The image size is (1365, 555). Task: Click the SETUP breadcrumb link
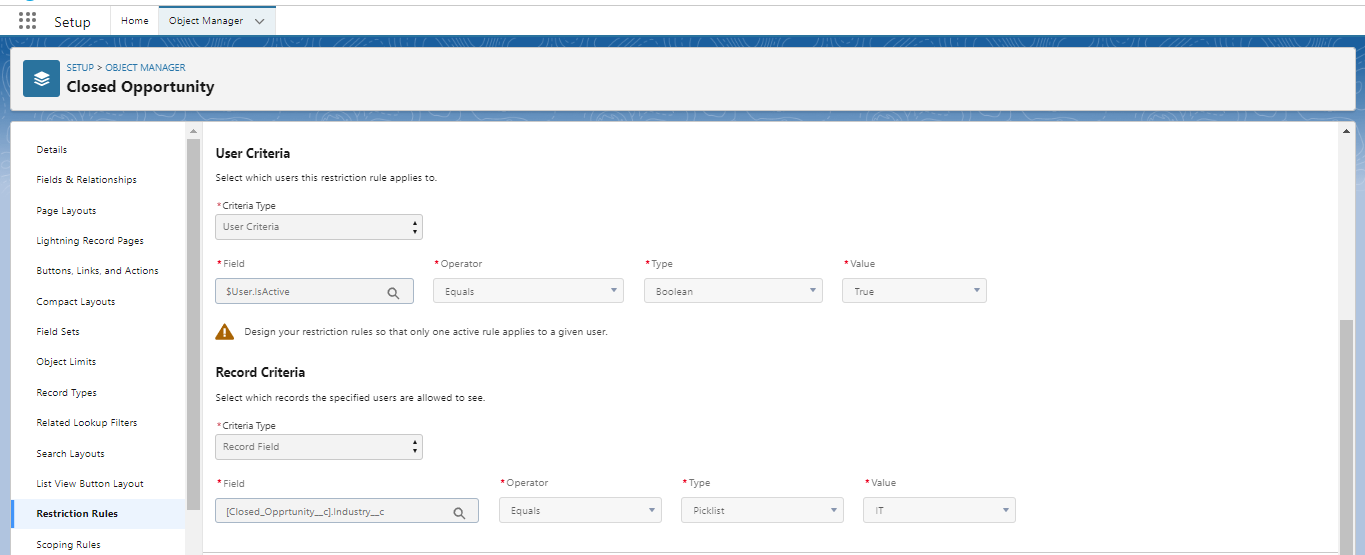(x=80, y=68)
